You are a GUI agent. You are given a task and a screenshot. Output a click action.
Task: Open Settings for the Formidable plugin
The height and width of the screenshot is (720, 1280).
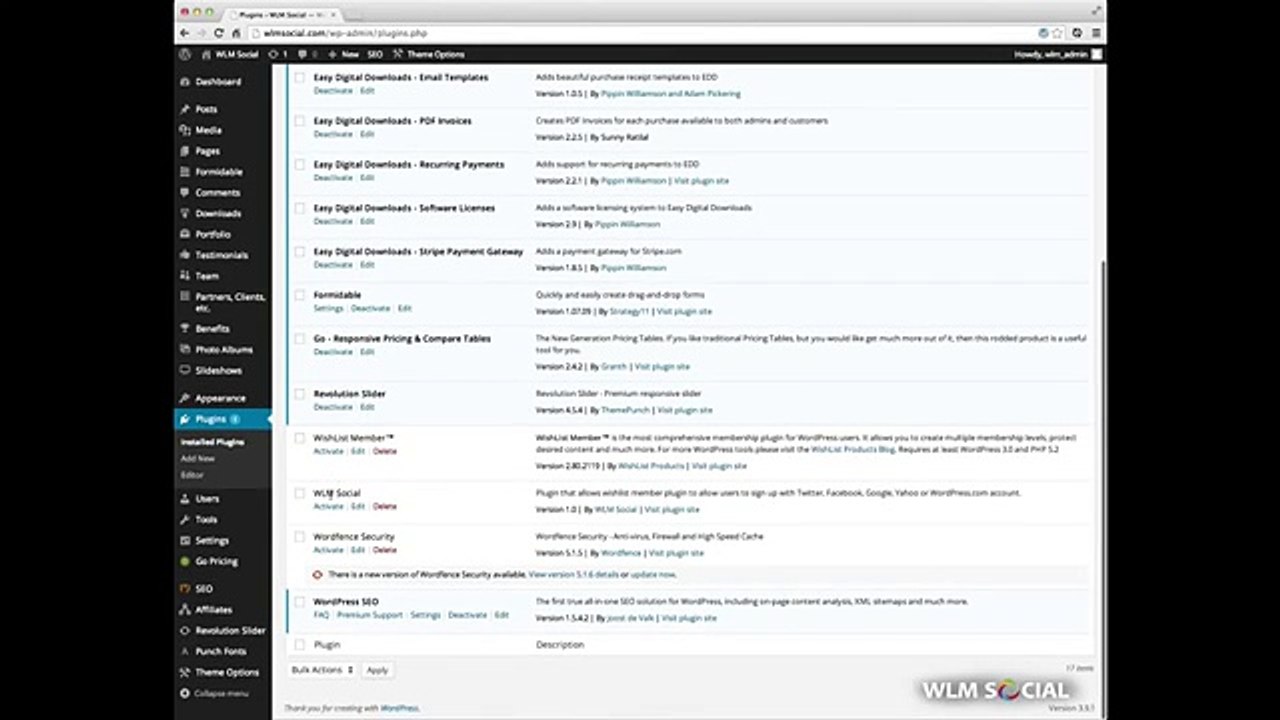coord(328,308)
